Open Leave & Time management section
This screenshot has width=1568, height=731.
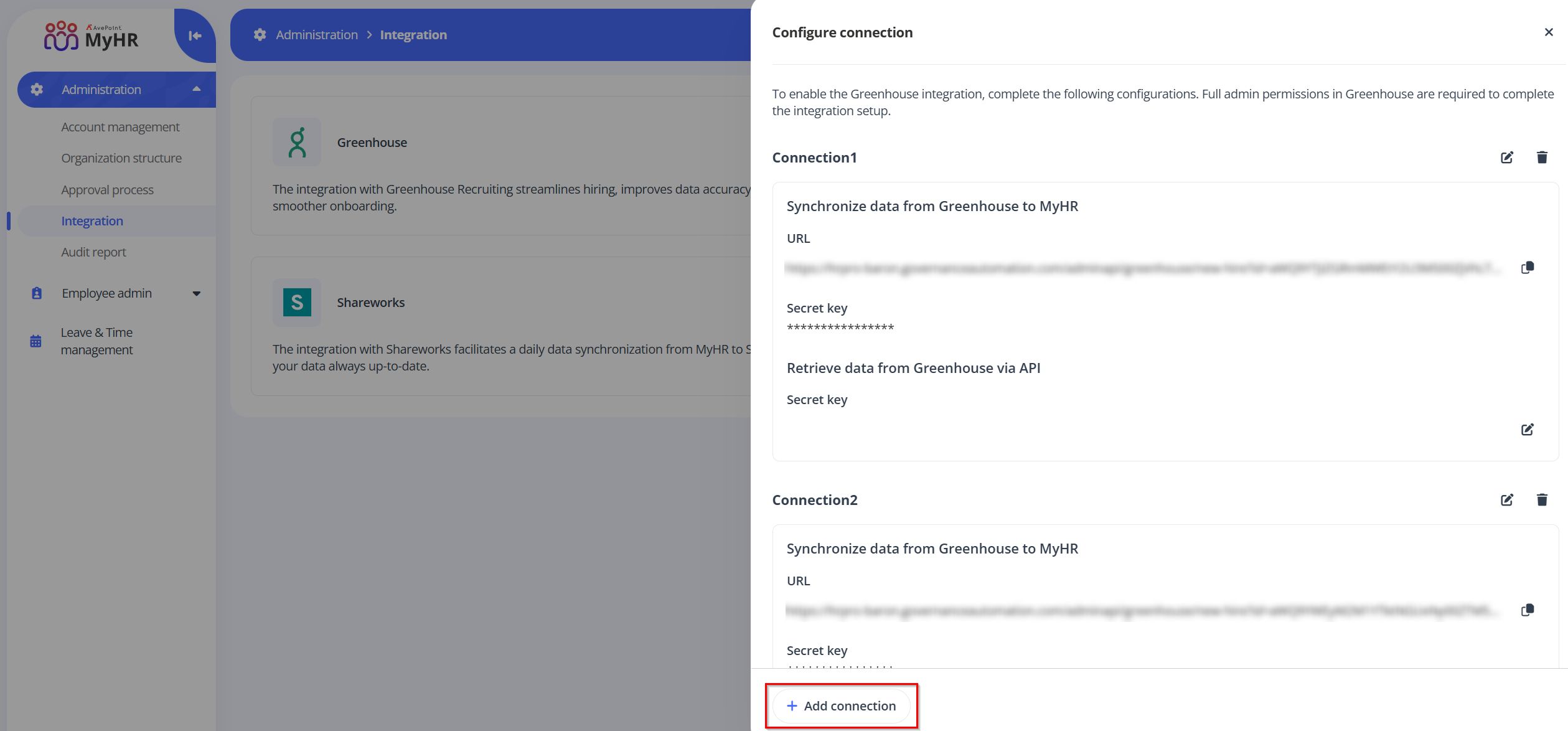pyautogui.click(x=96, y=341)
